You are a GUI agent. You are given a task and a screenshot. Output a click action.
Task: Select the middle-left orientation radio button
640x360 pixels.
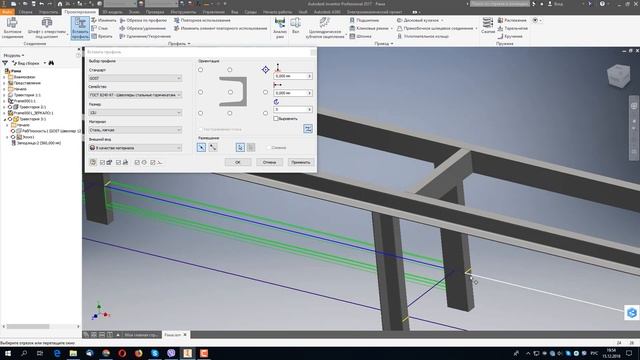click(200, 92)
